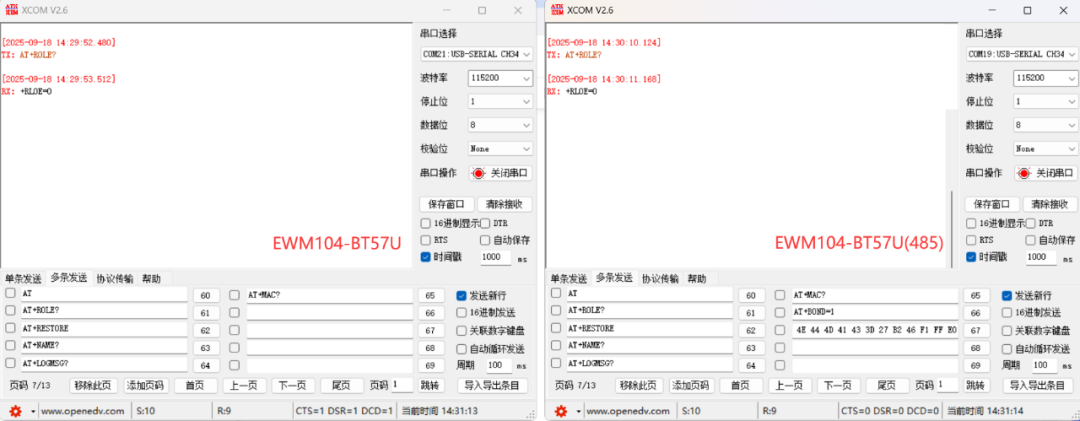Toggle RTS checkbox in COM21 window
Viewport: 1080px width, 421px height.
point(426,240)
